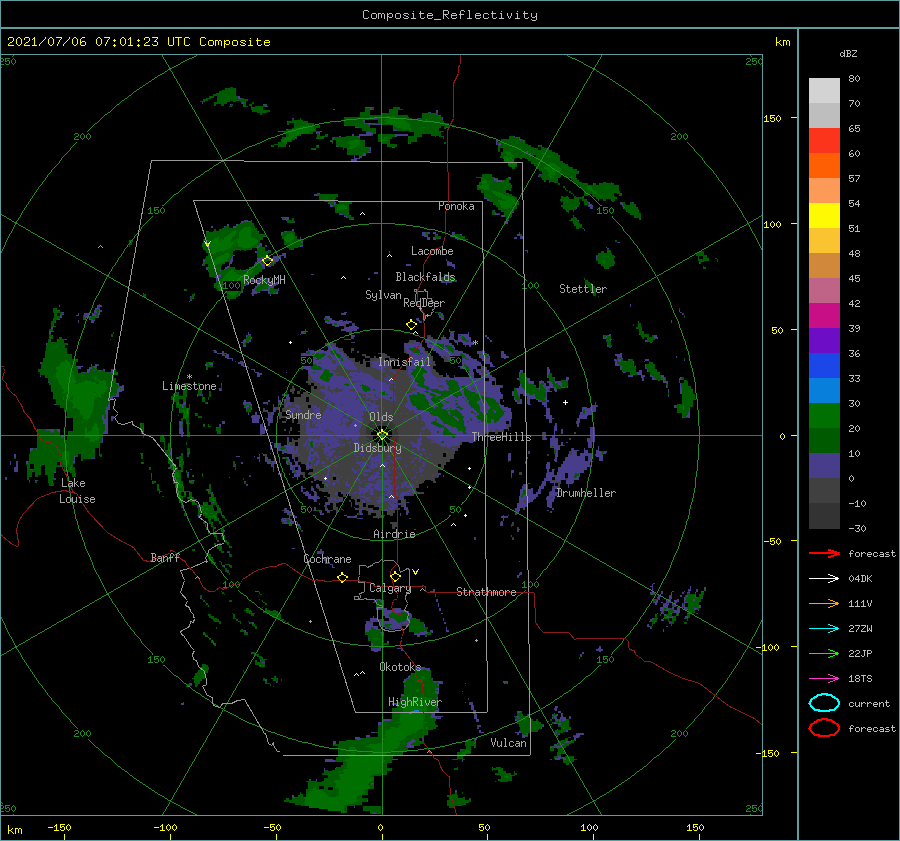Pick the light gray 70-80 dBZ swatch
The width and height of the screenshot is (900, 841).
(824, 90)
